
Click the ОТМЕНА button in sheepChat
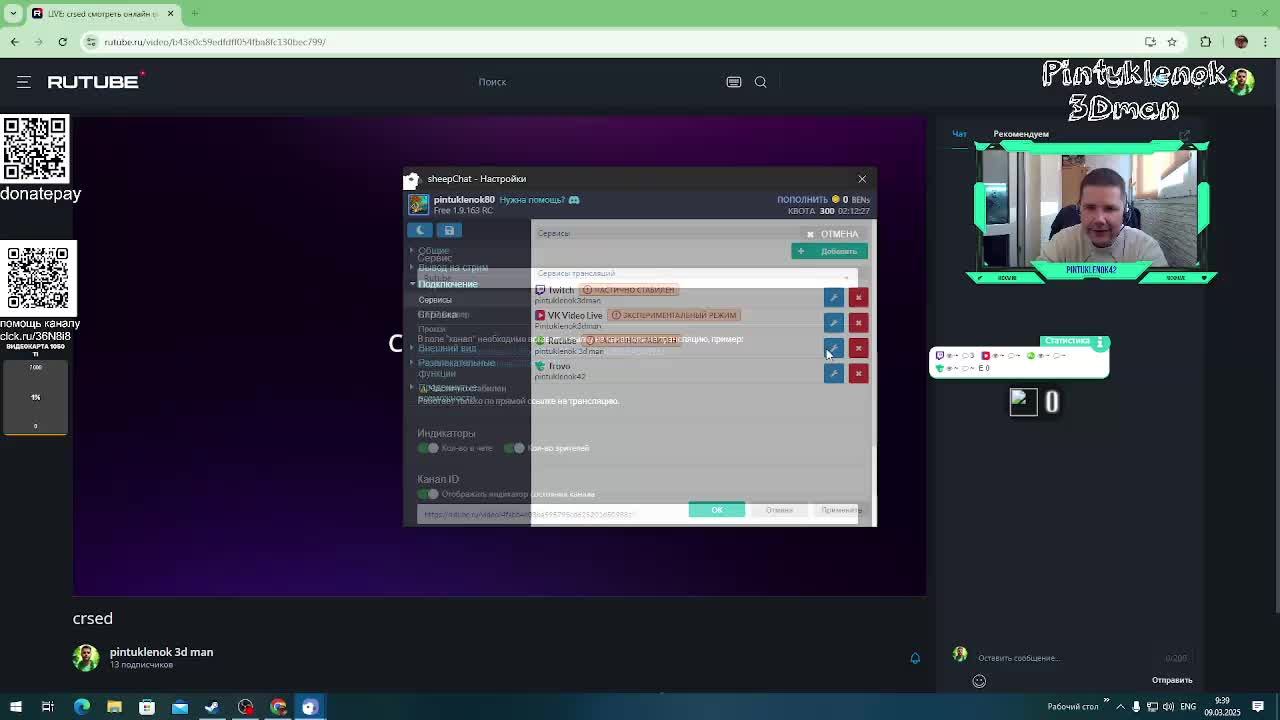pyautogui.click(x=832, y=234)
